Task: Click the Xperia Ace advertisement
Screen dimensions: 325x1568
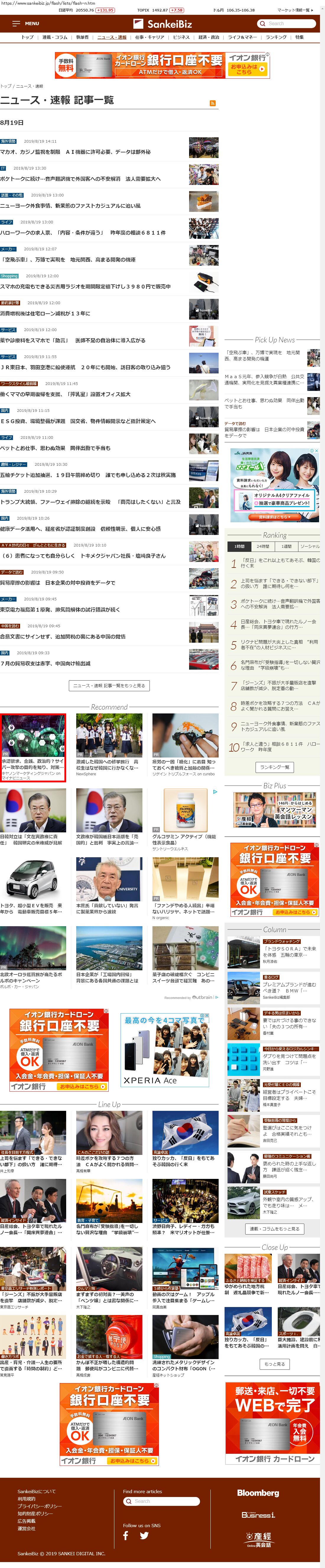Action: [x=165, y=1050]
